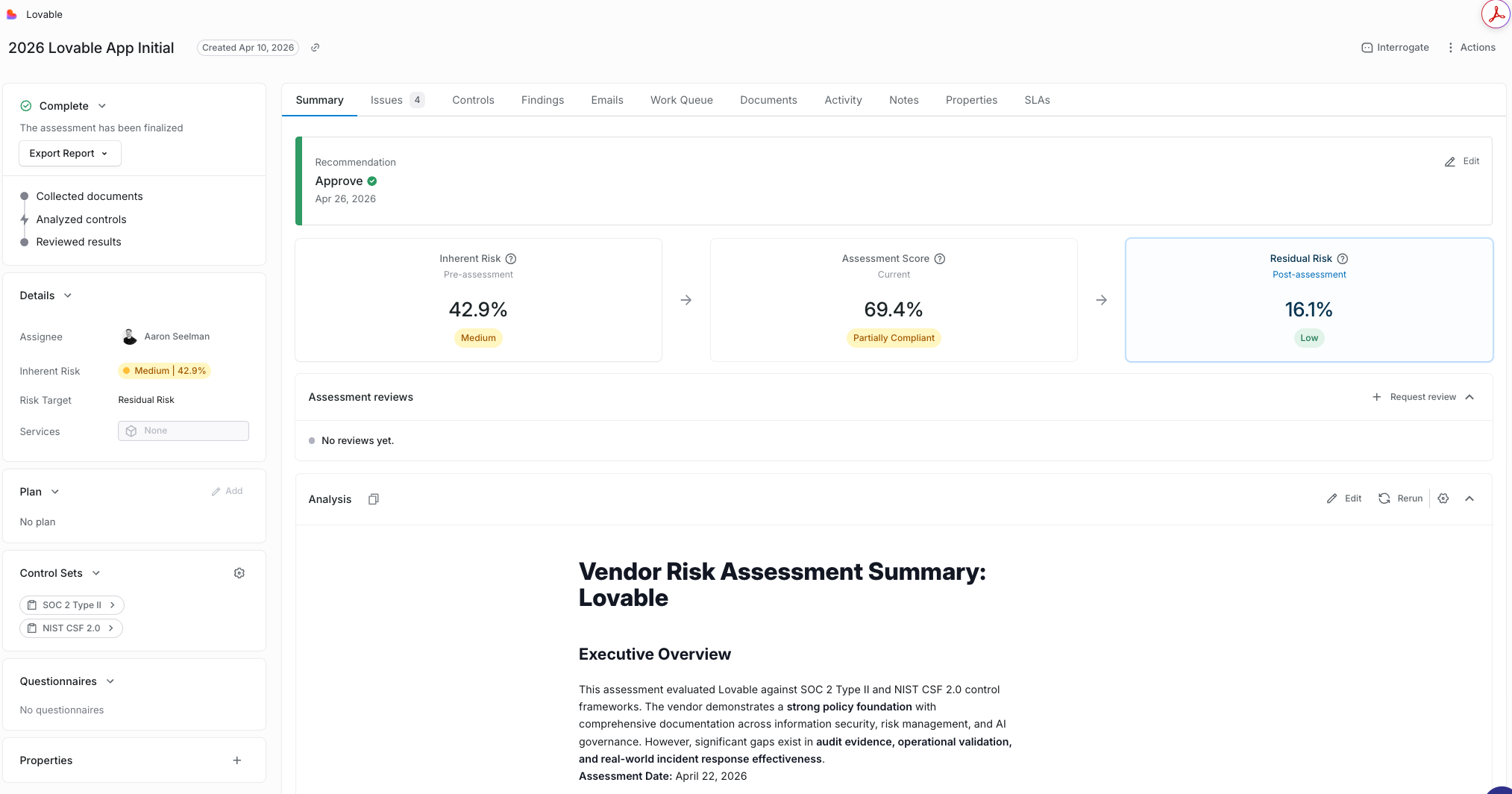Screen dimensions: 1512x794
Task: Click the Collected documents step
Action: click(x=90, y=196)
